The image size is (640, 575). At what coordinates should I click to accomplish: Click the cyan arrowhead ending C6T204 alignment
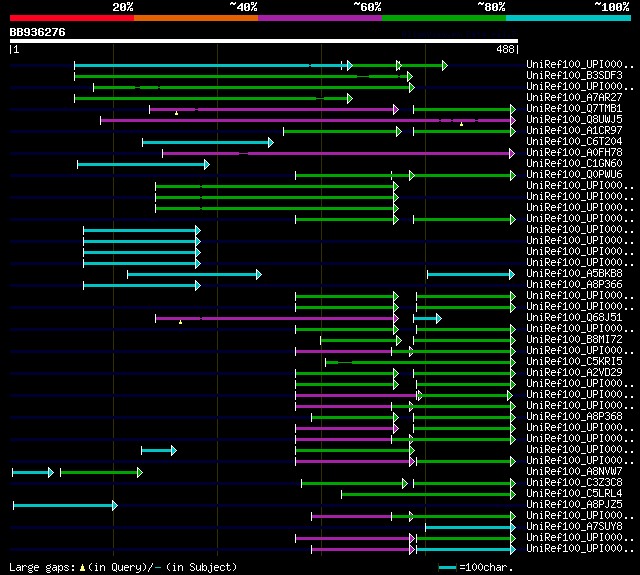(x=271, y=142)
